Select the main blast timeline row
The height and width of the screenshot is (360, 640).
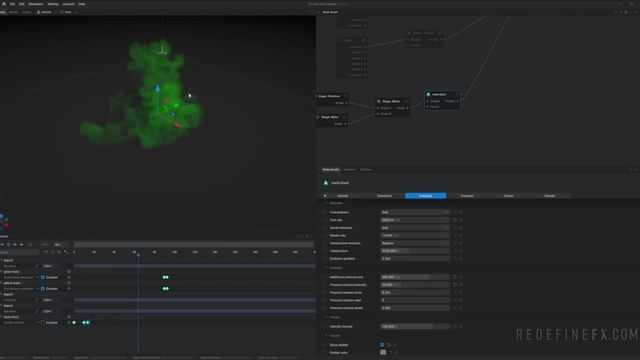(x=11, y=317)
